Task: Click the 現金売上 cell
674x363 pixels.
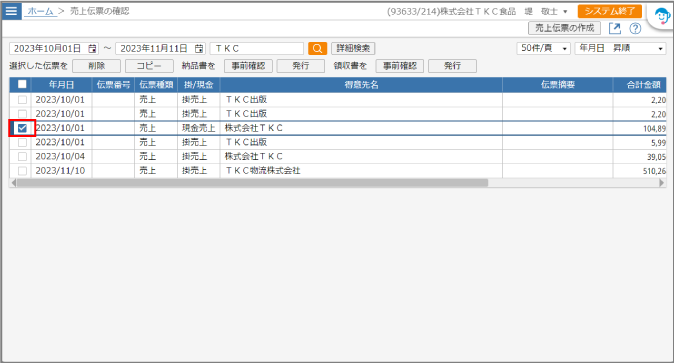Action: pos(199,128)
